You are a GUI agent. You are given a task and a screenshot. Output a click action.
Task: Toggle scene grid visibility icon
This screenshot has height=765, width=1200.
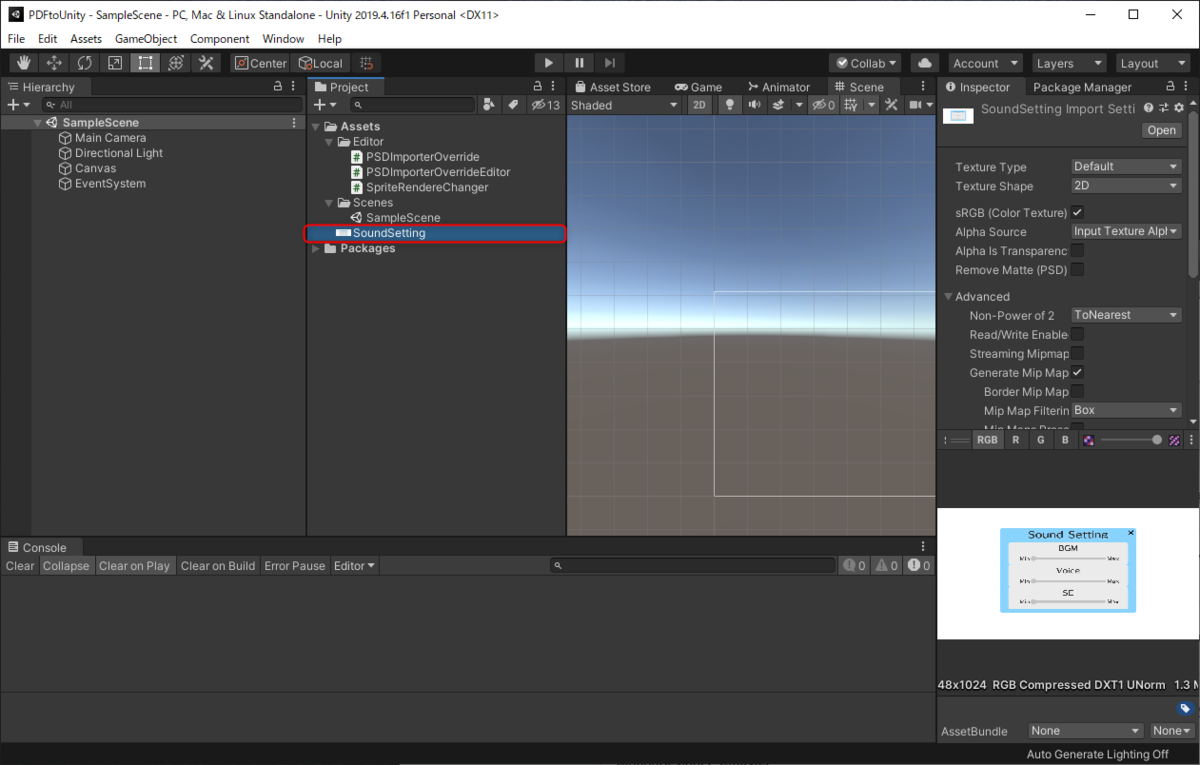point(851,104)
